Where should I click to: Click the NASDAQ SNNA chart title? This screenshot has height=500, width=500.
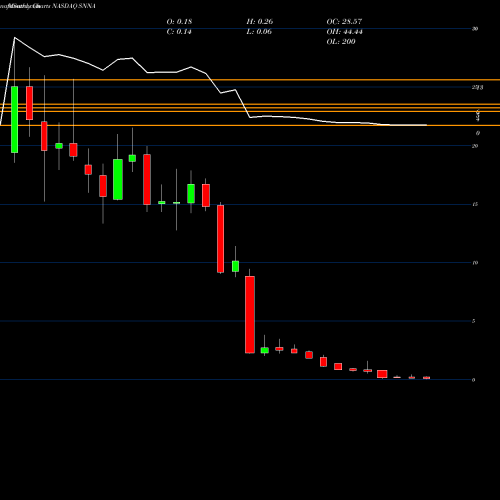click(x=74, y=6)
